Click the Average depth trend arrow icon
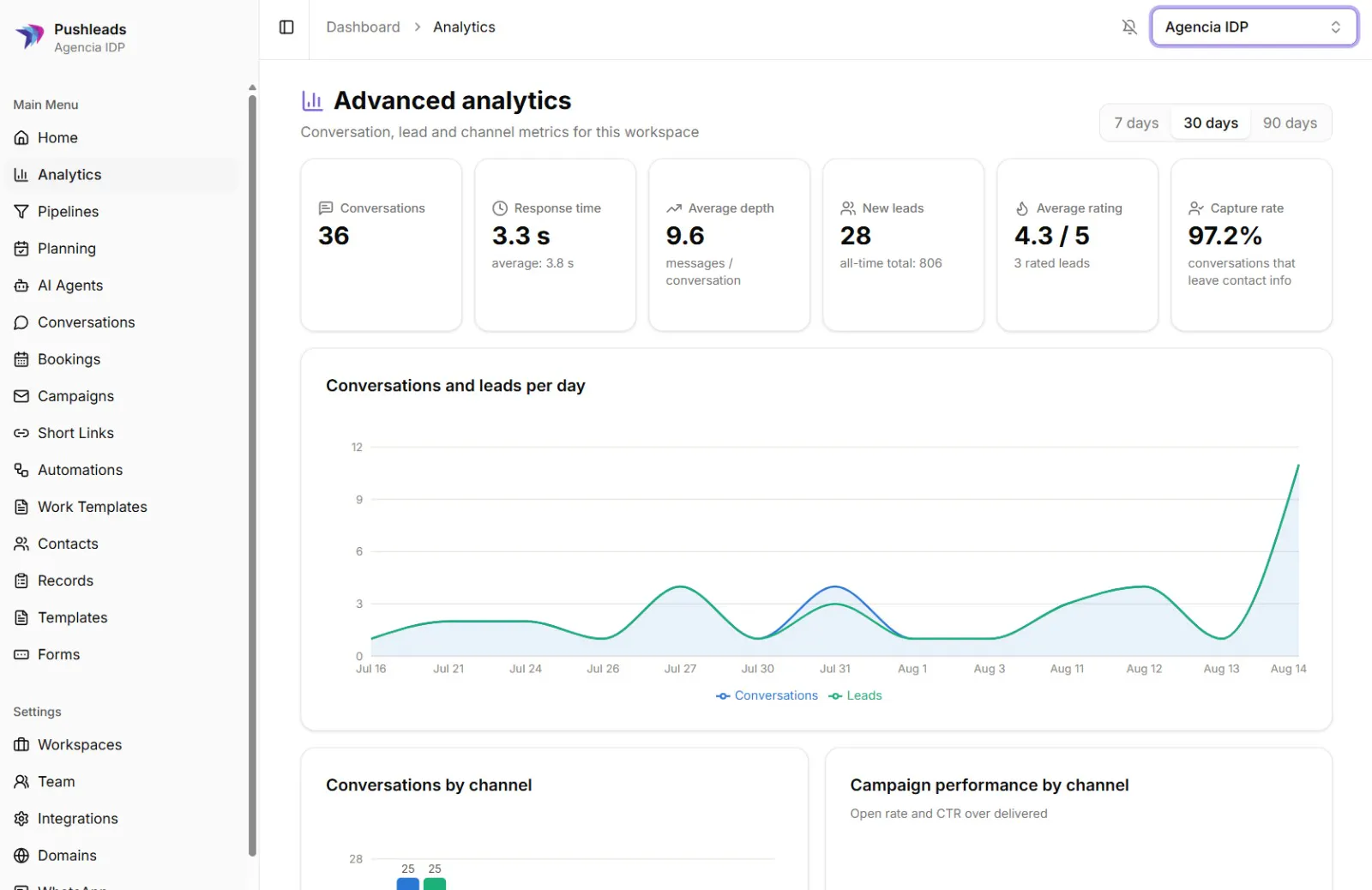 (674, 208)
